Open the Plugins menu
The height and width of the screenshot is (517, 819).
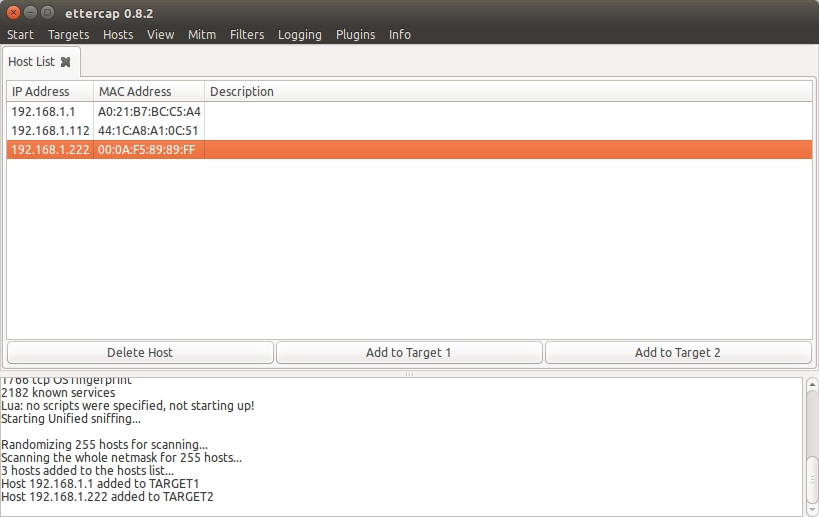[356, 34]
